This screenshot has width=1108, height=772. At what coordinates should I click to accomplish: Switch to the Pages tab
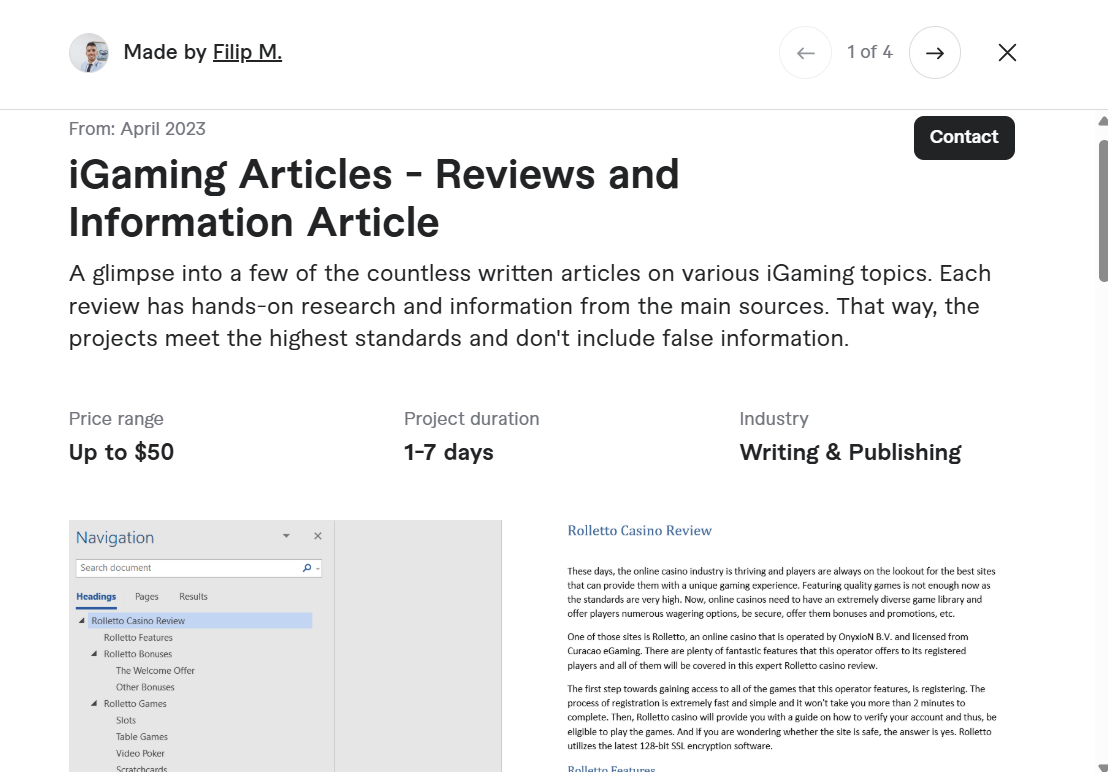(x=146, y=596)
